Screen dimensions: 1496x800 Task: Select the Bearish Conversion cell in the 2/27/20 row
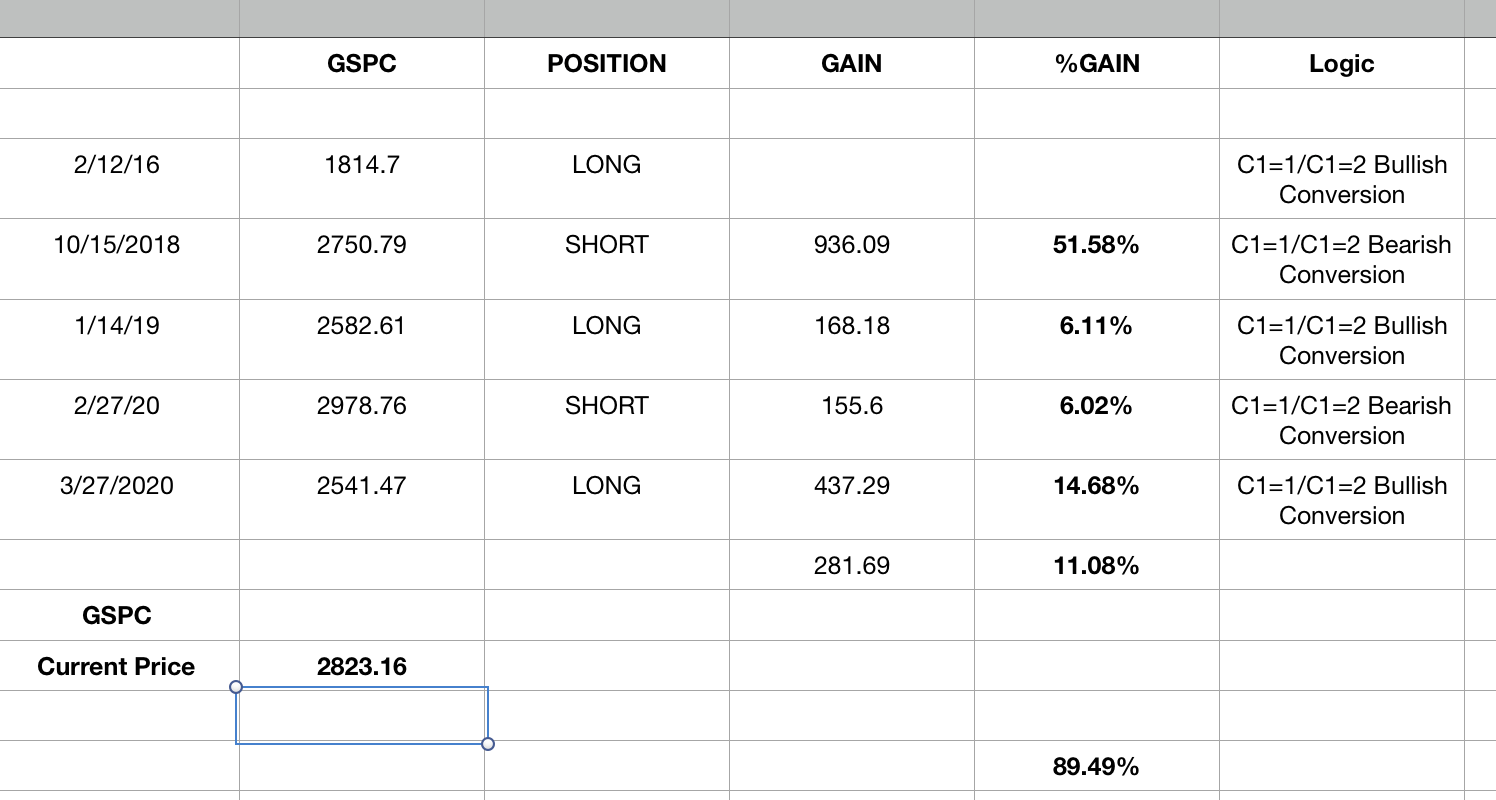coord(1341,420)
